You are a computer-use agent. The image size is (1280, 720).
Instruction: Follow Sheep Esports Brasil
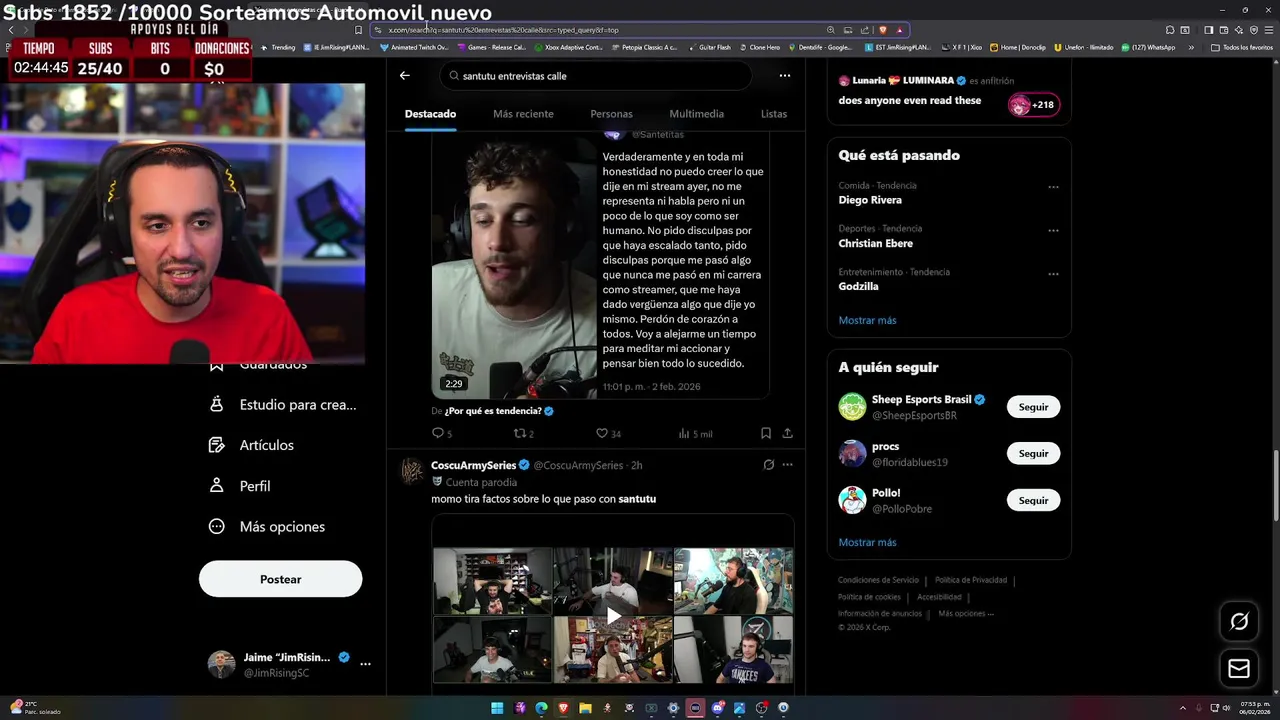(1033, 407)
